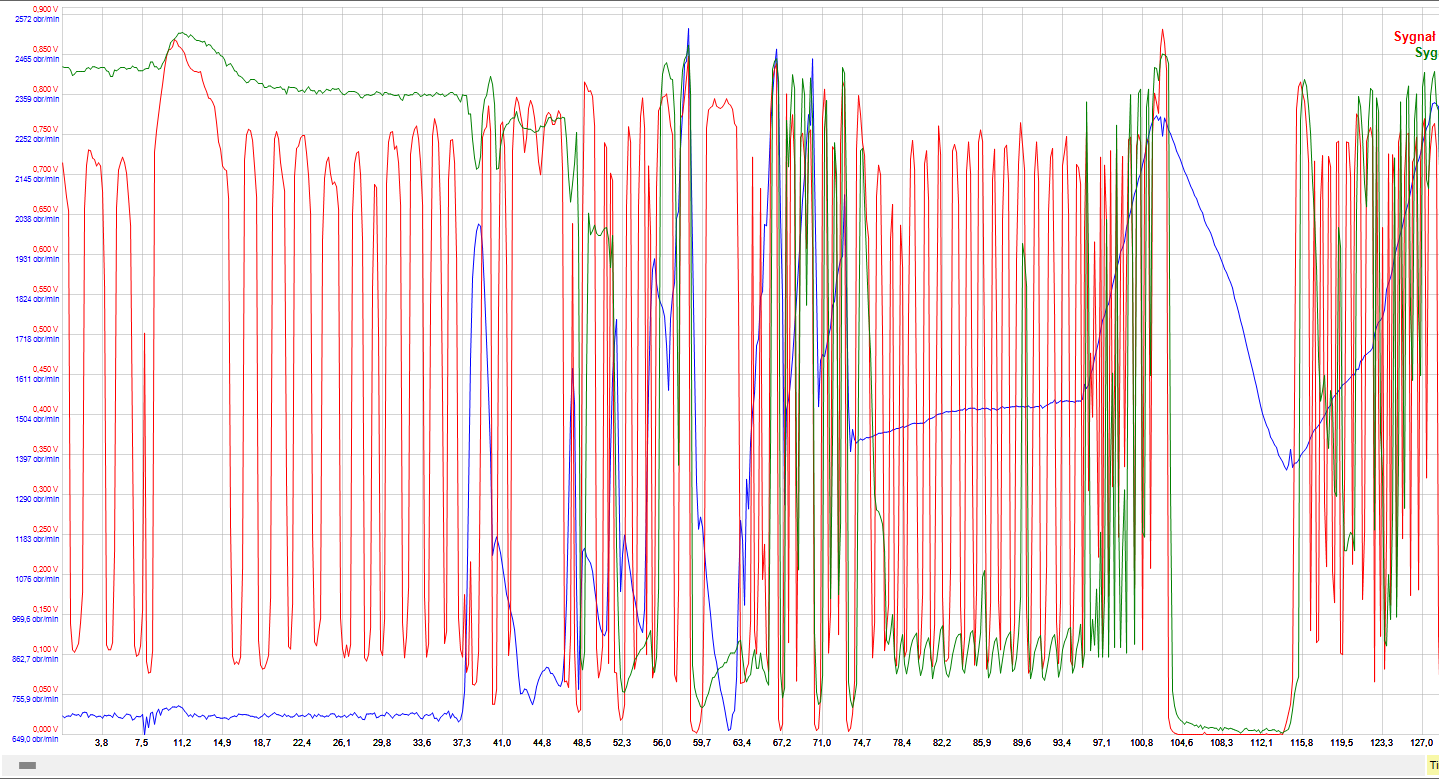Click the 0,250 V axis label
1439x779 pixels.
pos(45,529)
